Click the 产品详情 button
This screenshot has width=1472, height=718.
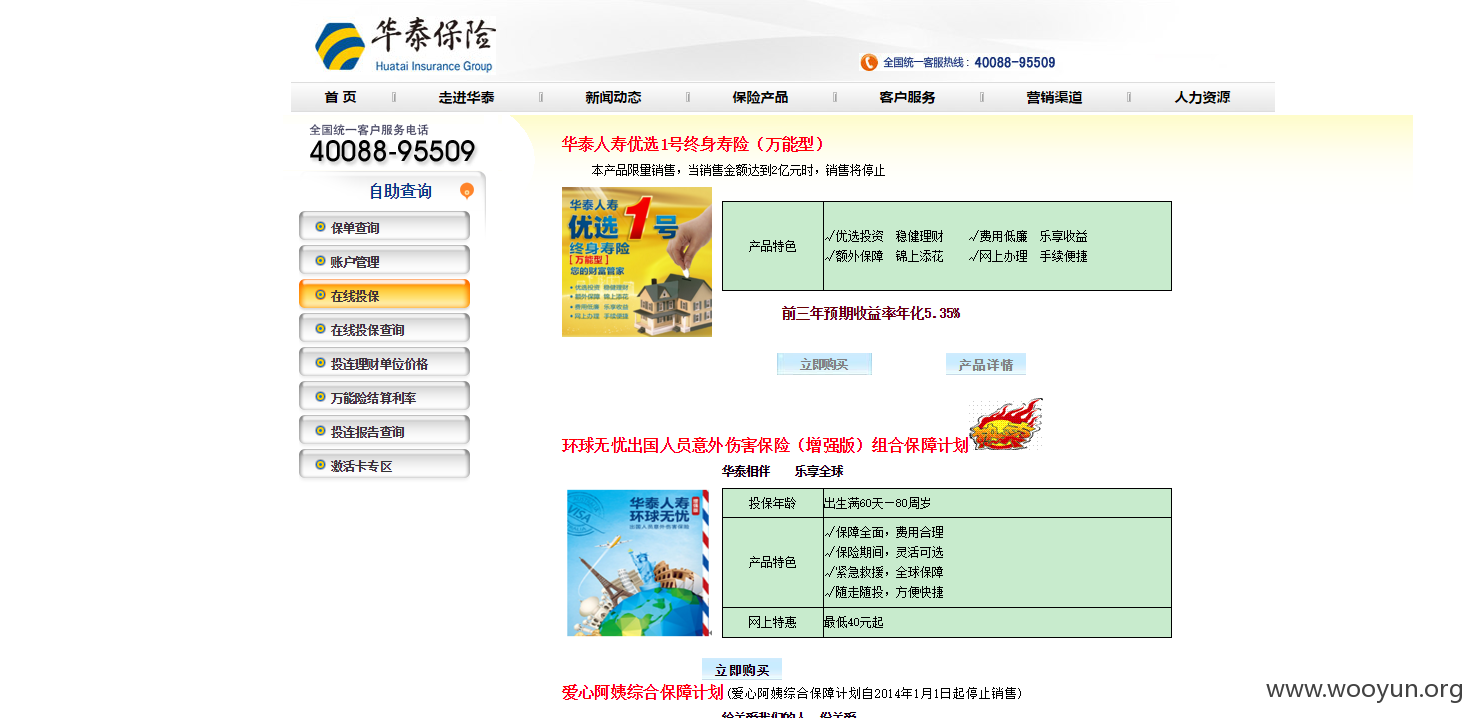coord(986,364)
